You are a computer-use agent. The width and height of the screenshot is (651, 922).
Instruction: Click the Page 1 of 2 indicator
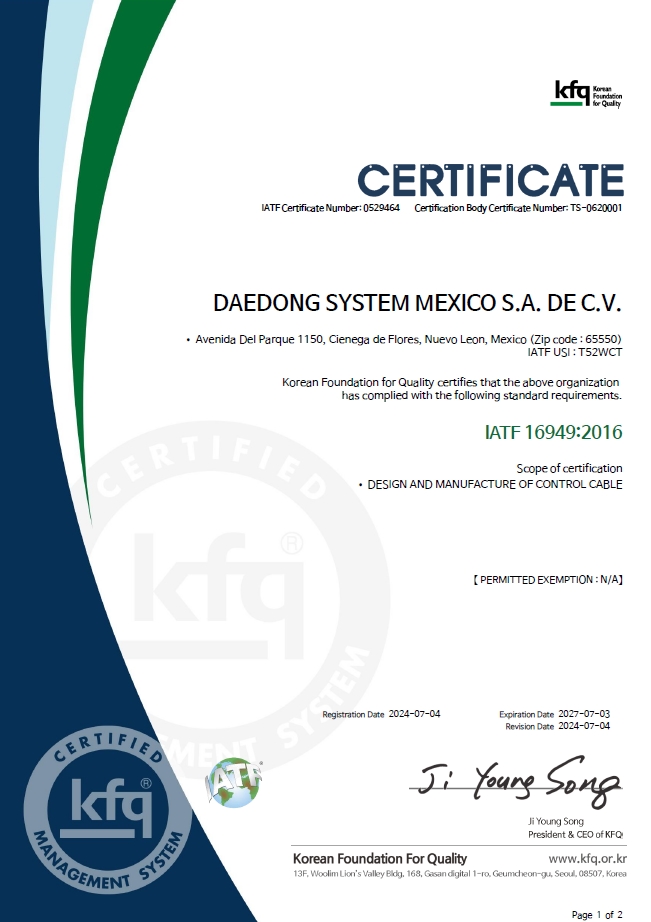click(597, 915)
